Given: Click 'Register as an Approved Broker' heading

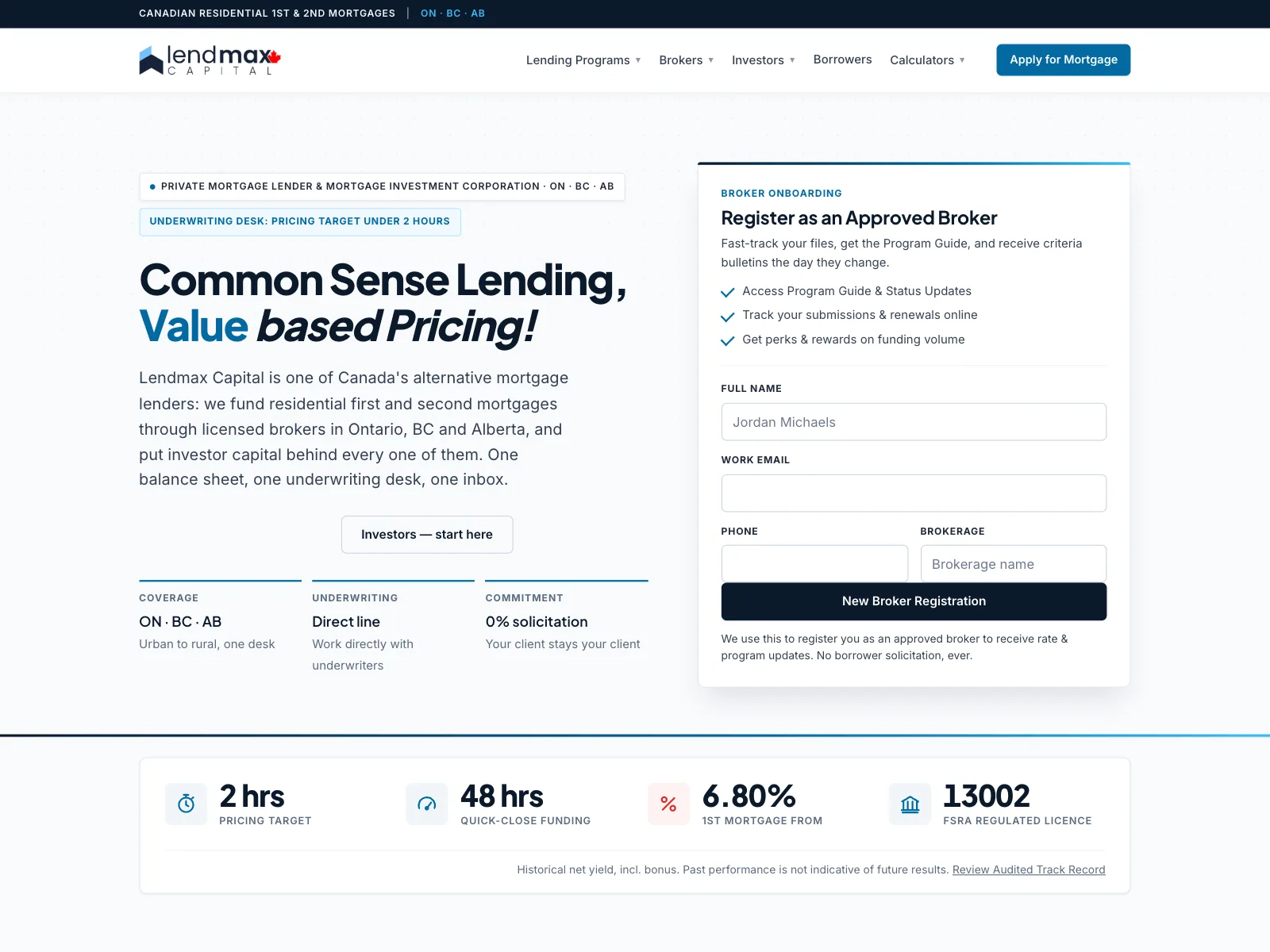Looking at the screenshot, I should tap(859, 218).
